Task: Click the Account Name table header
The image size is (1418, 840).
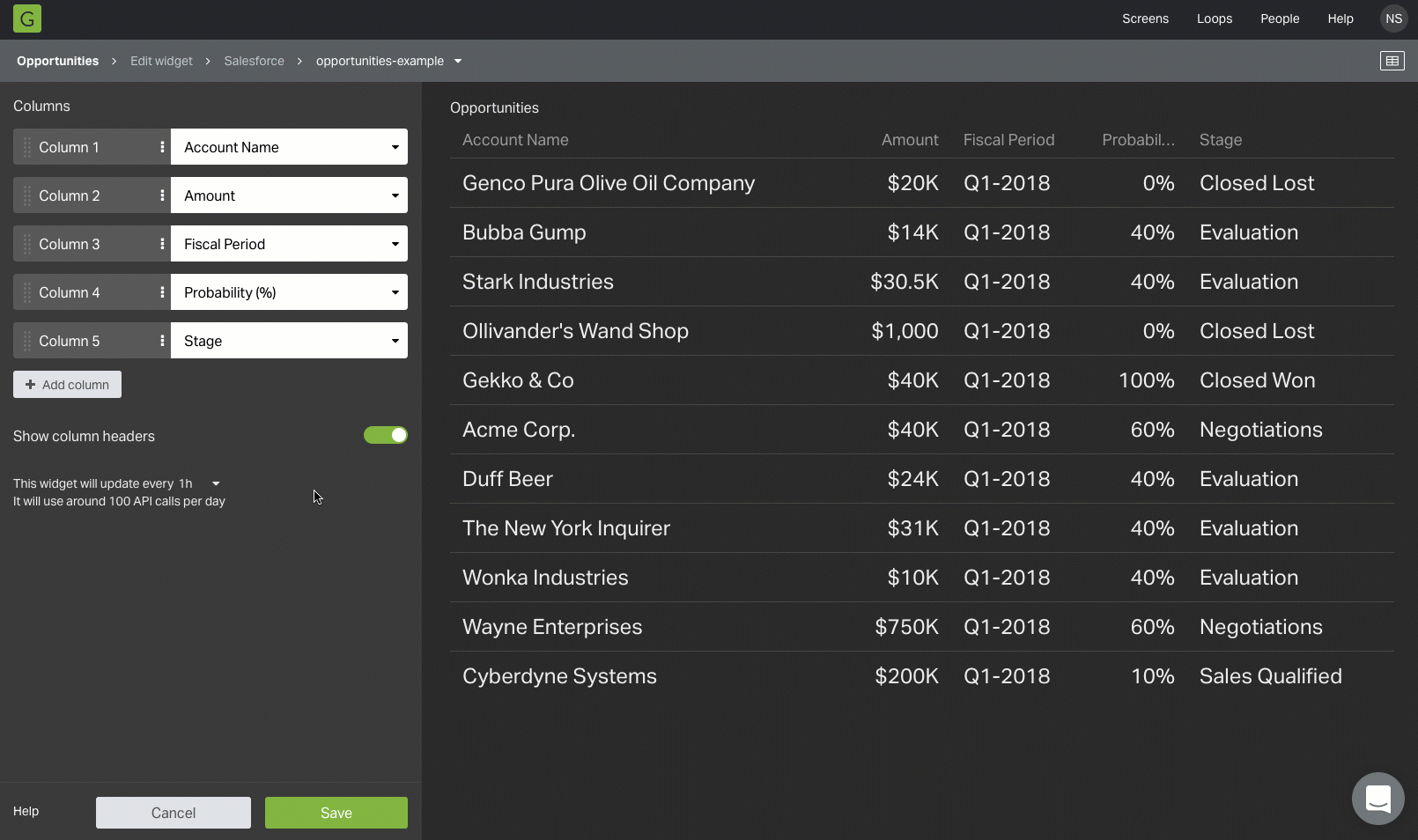Action: coord(515,140)
